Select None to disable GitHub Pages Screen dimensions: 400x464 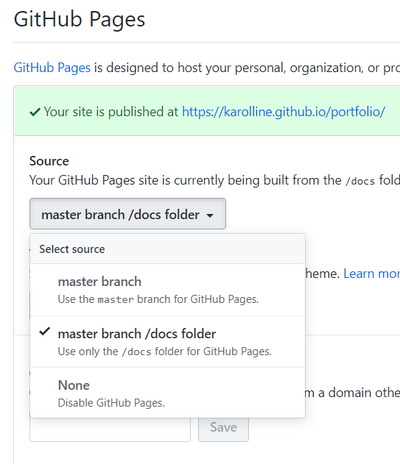[x=167, y=393]
